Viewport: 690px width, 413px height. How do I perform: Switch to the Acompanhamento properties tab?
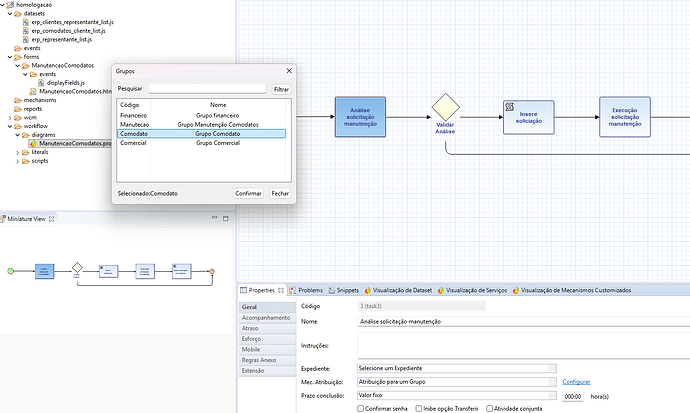pos(267,318)
